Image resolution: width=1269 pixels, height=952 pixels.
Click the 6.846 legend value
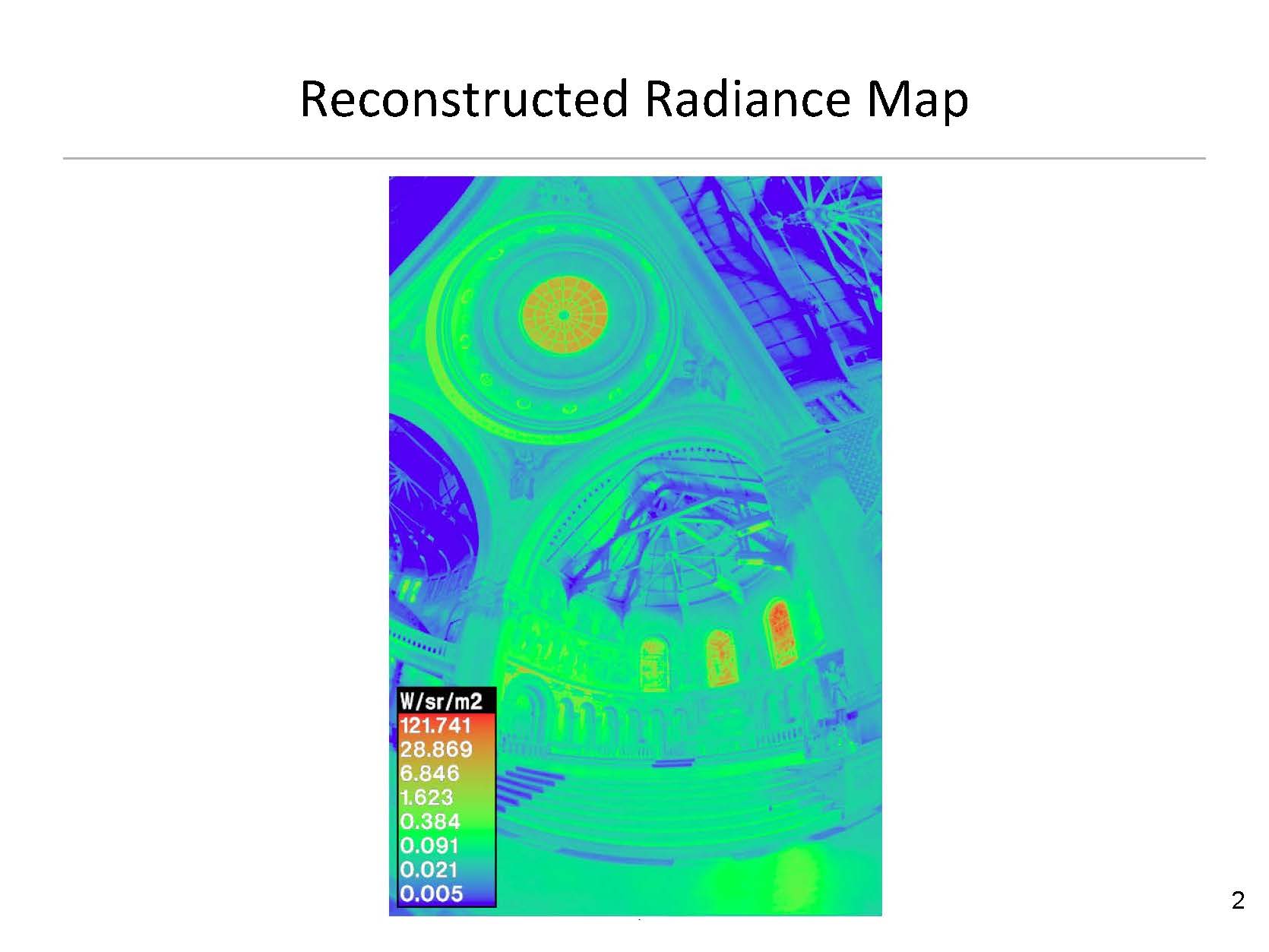[430, 773]
